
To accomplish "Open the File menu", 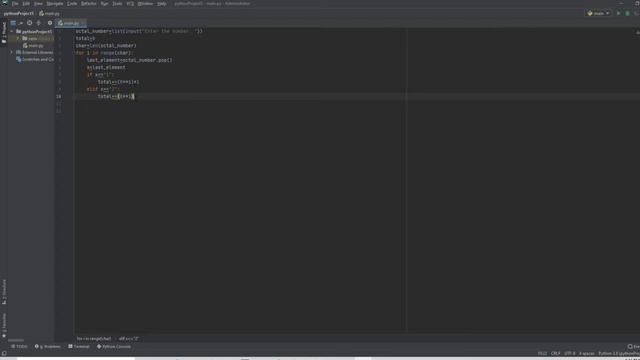I will click(15, 4).
